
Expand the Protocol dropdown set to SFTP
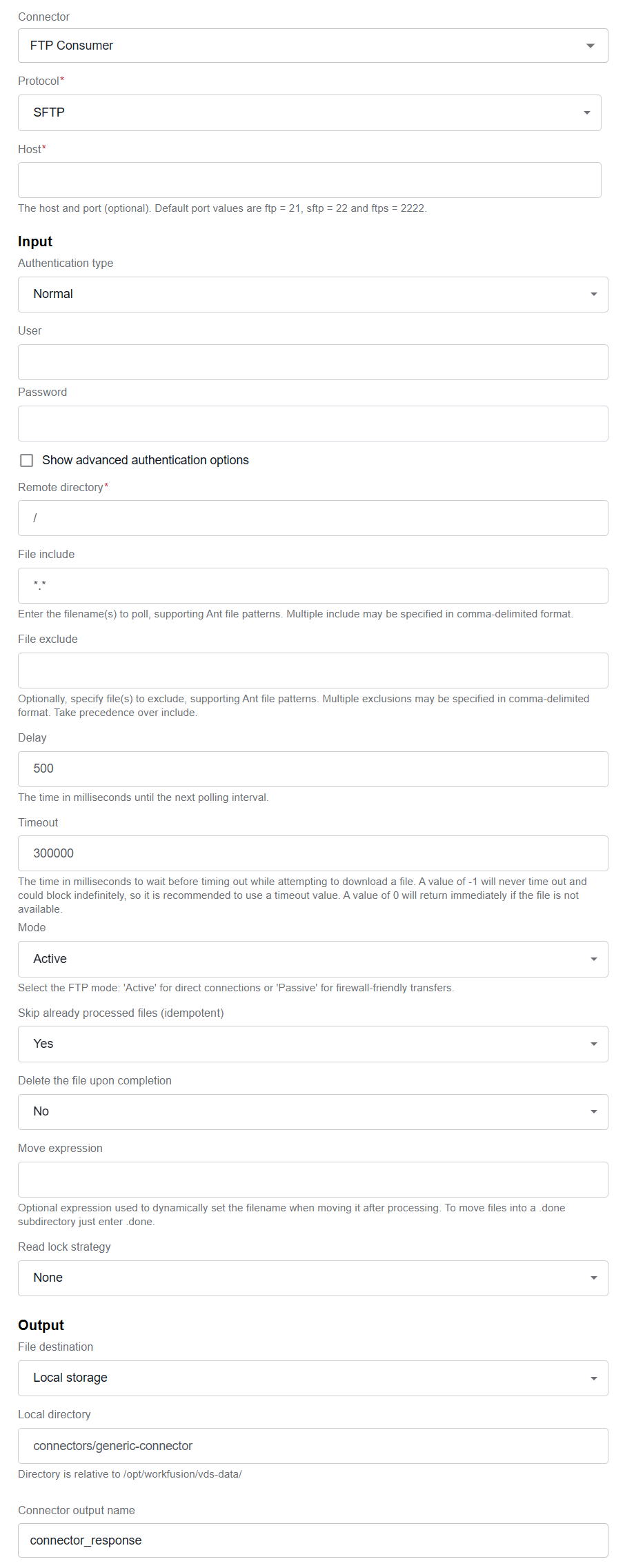point(309,112)
